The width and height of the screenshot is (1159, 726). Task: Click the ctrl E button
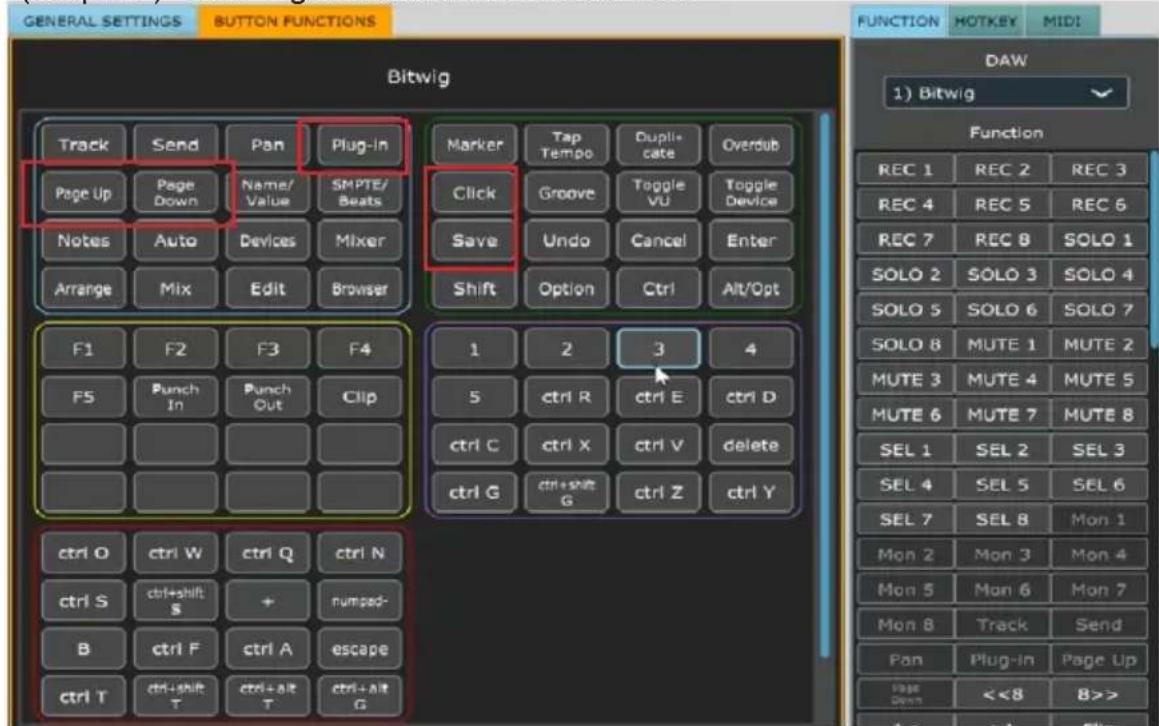(658, 397)
